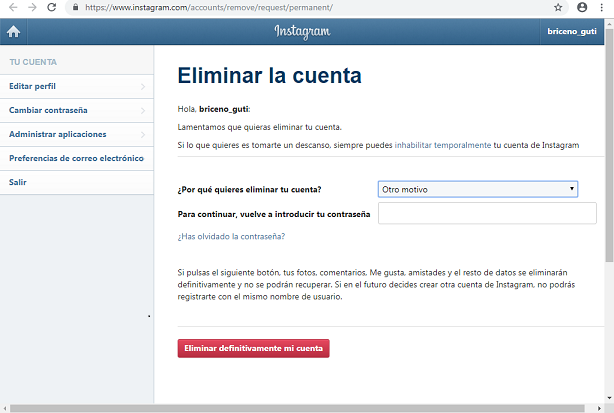Click the chevron next to Cambiar contraseña

click(x=143, y=111)
